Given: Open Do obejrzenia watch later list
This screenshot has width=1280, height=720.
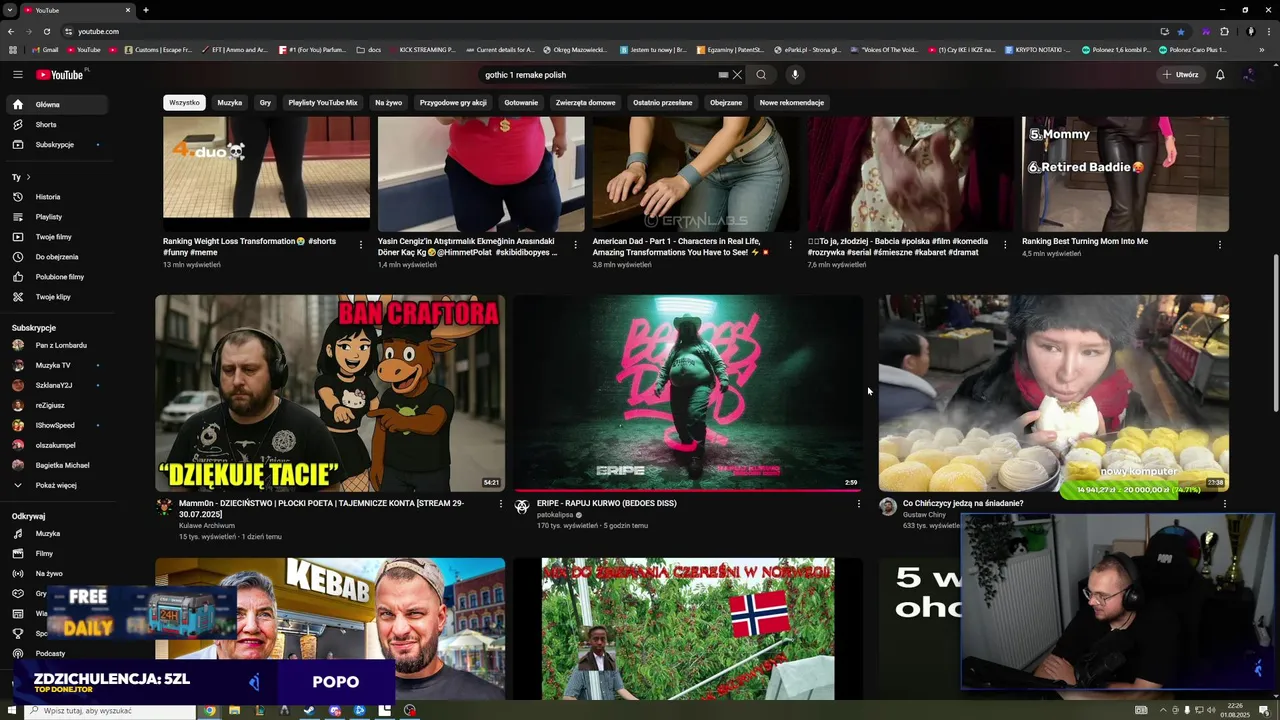Looking at the screenshot, I should (x=57, y=257).
